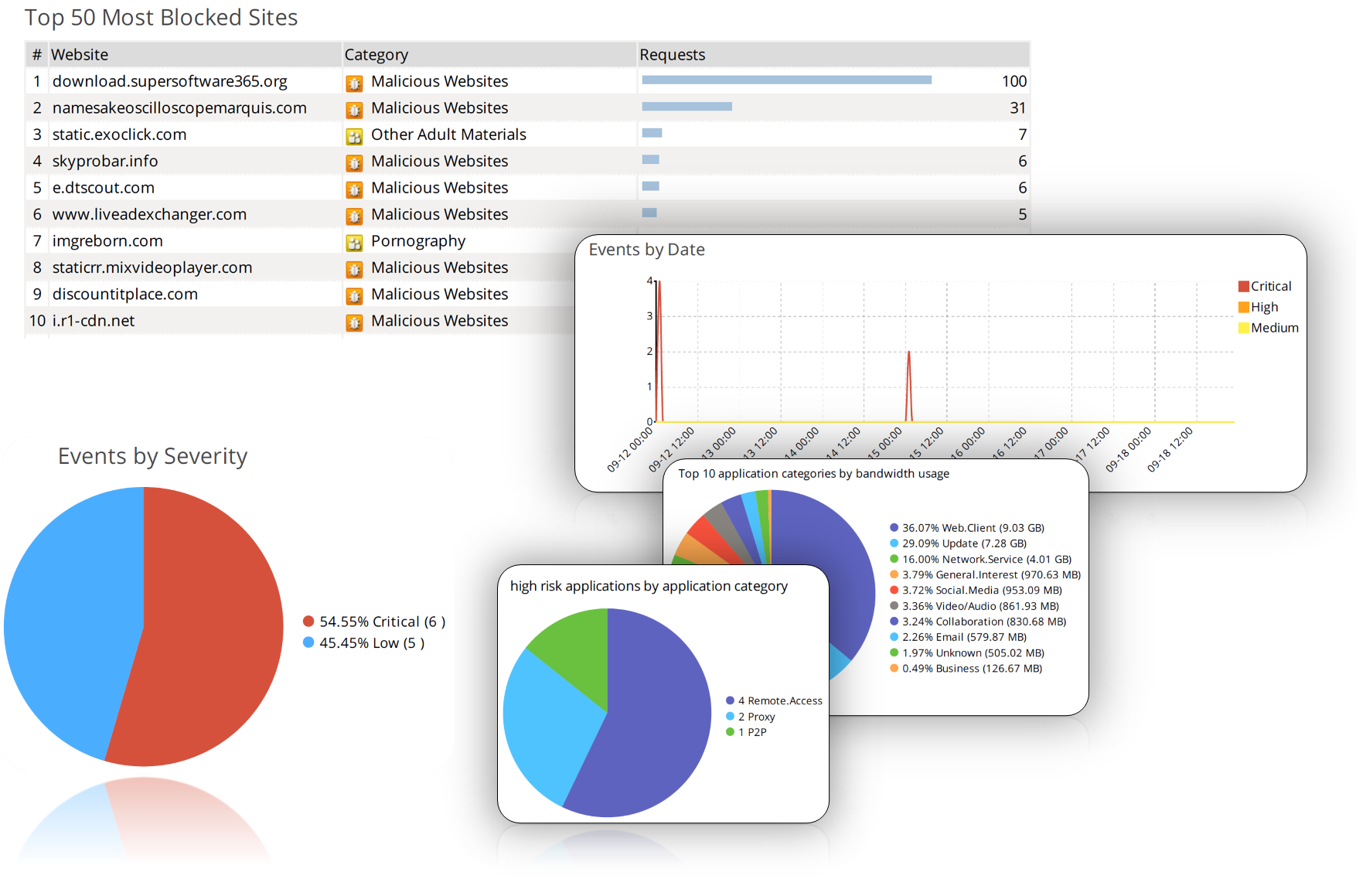Click 3.79% General.Interest legend entry
This screenshot has height=896, width=1356.
[985, 574]
